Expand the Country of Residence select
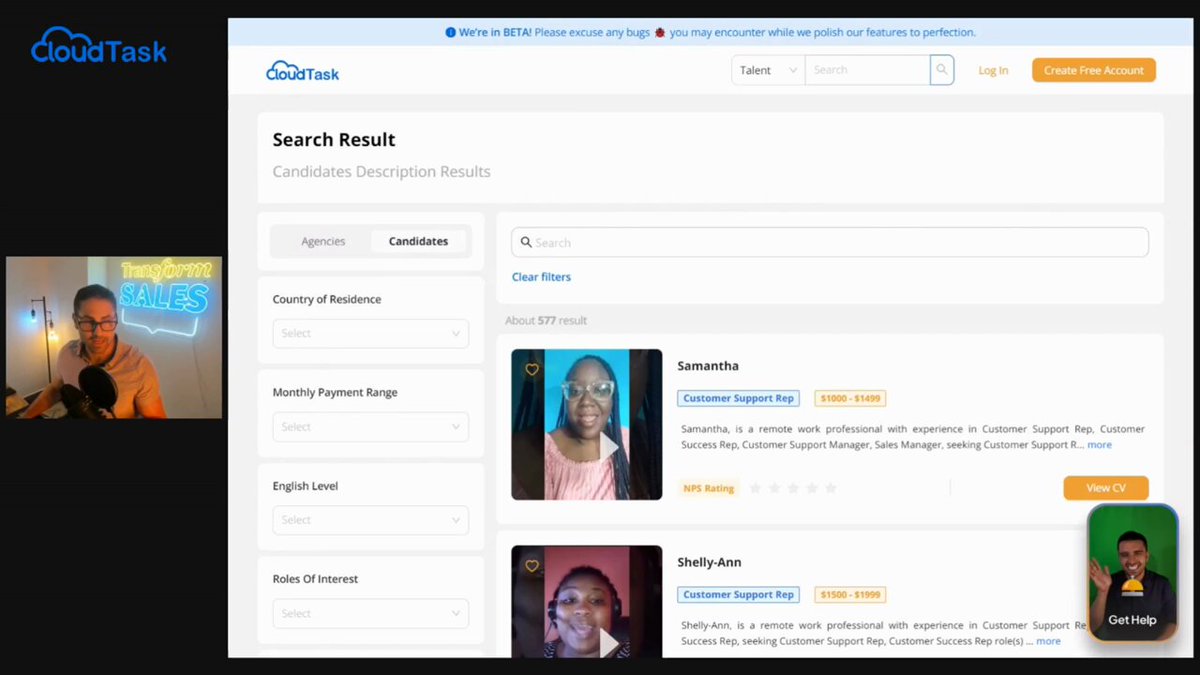Screen dimensions: 1200x675 pos(370,333)
